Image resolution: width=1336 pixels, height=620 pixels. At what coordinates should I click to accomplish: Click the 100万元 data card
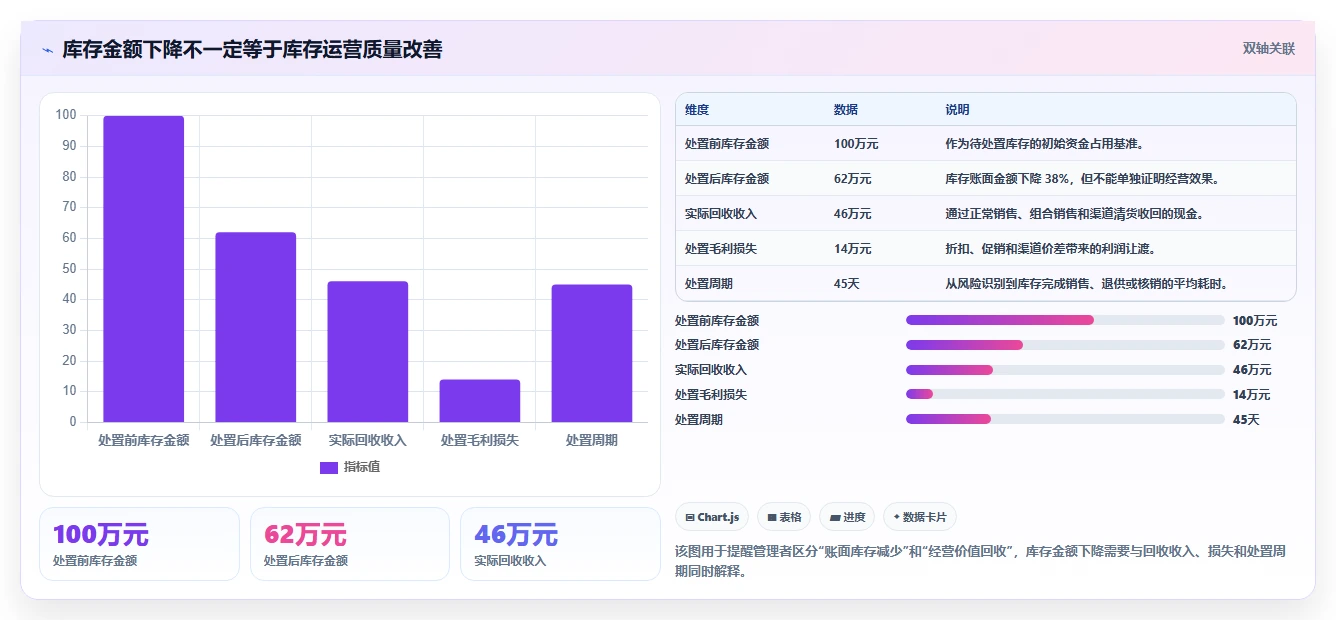(x=139, y=544)
